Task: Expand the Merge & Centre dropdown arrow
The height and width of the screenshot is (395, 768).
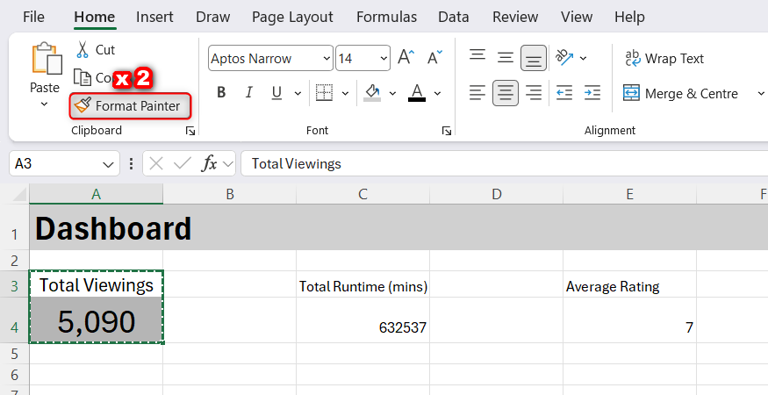Action: [760, 93]
